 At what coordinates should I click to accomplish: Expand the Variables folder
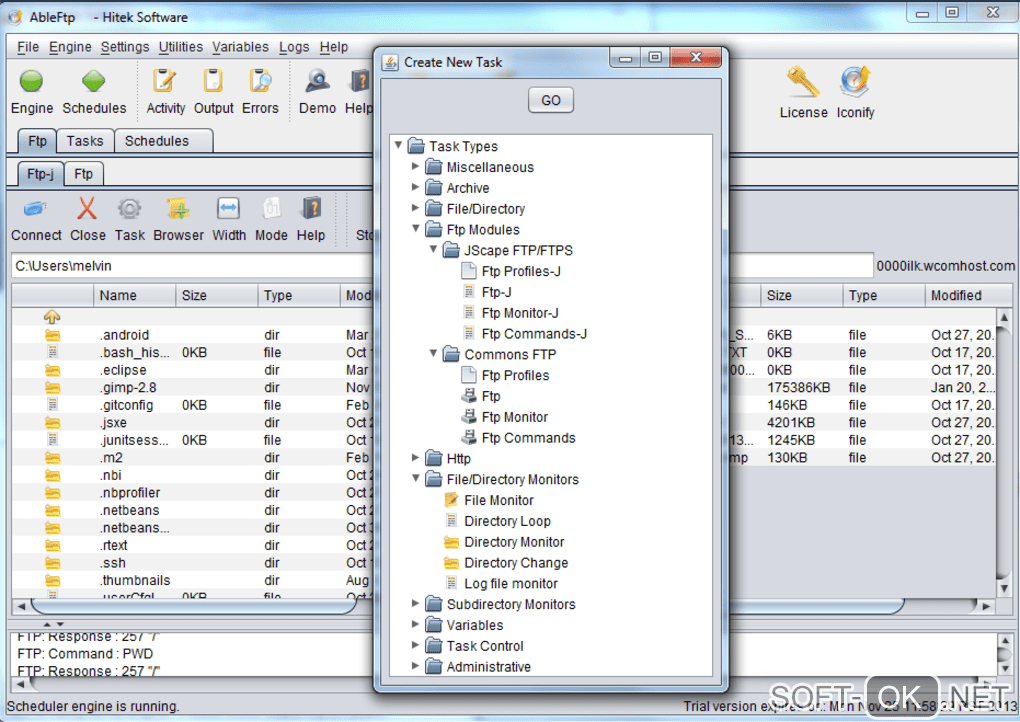point(416,624)
